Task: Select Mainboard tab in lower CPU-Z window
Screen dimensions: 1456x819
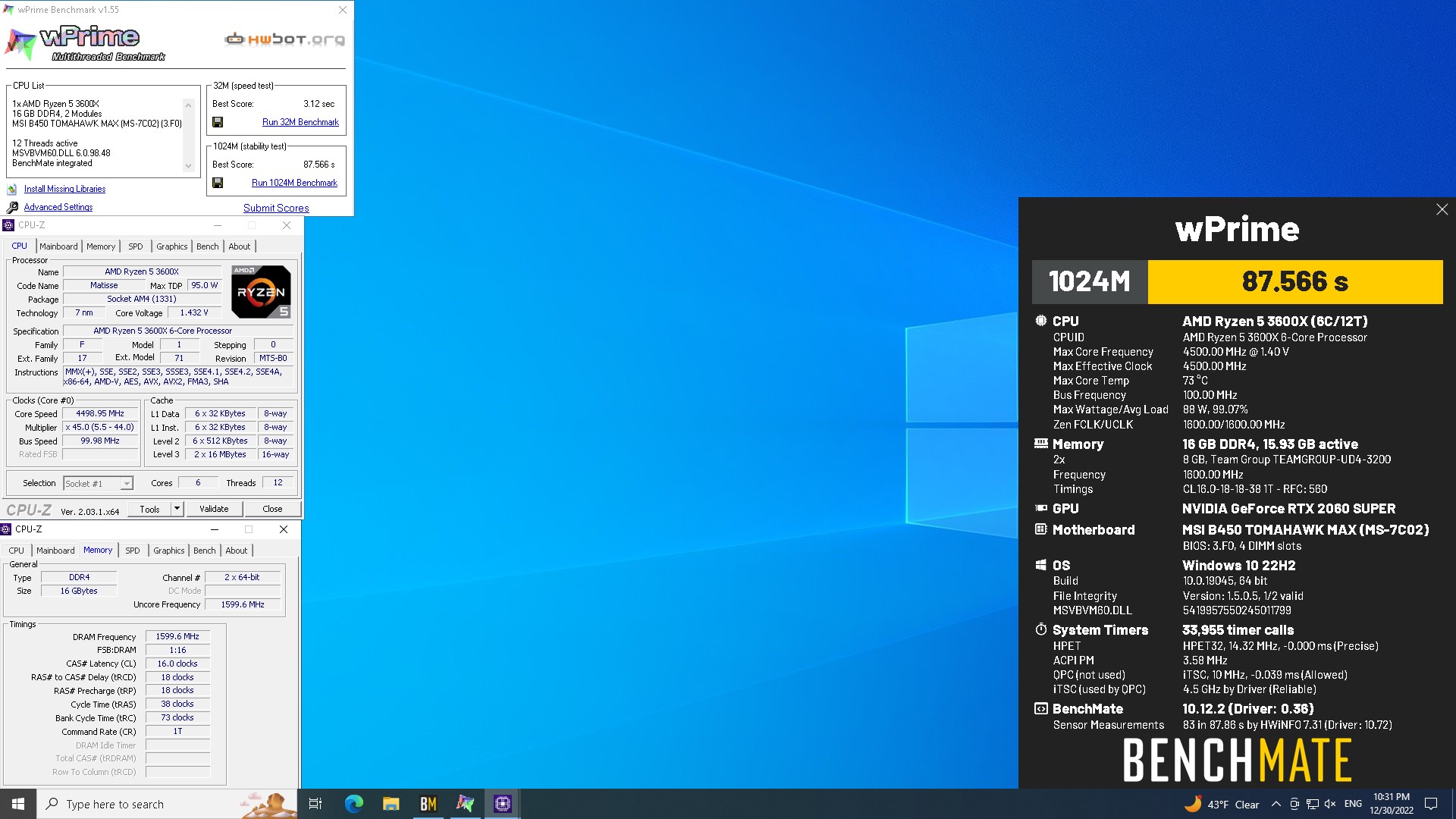Action: pos(55,551)
